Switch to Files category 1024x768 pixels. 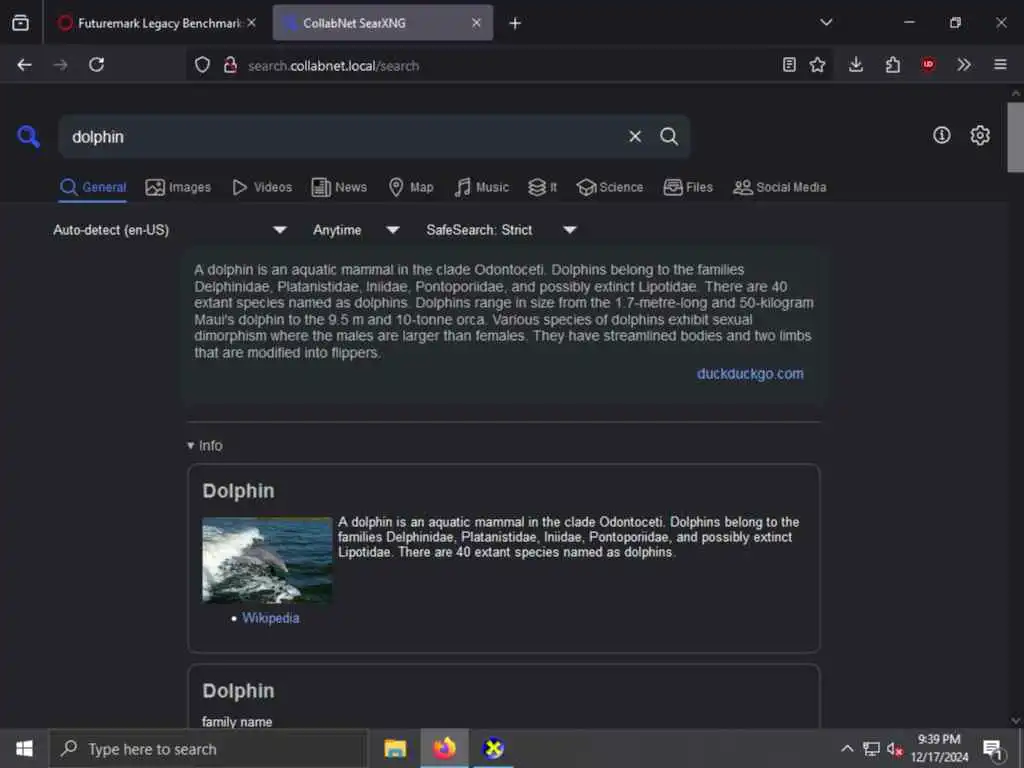tap(688, 187)
